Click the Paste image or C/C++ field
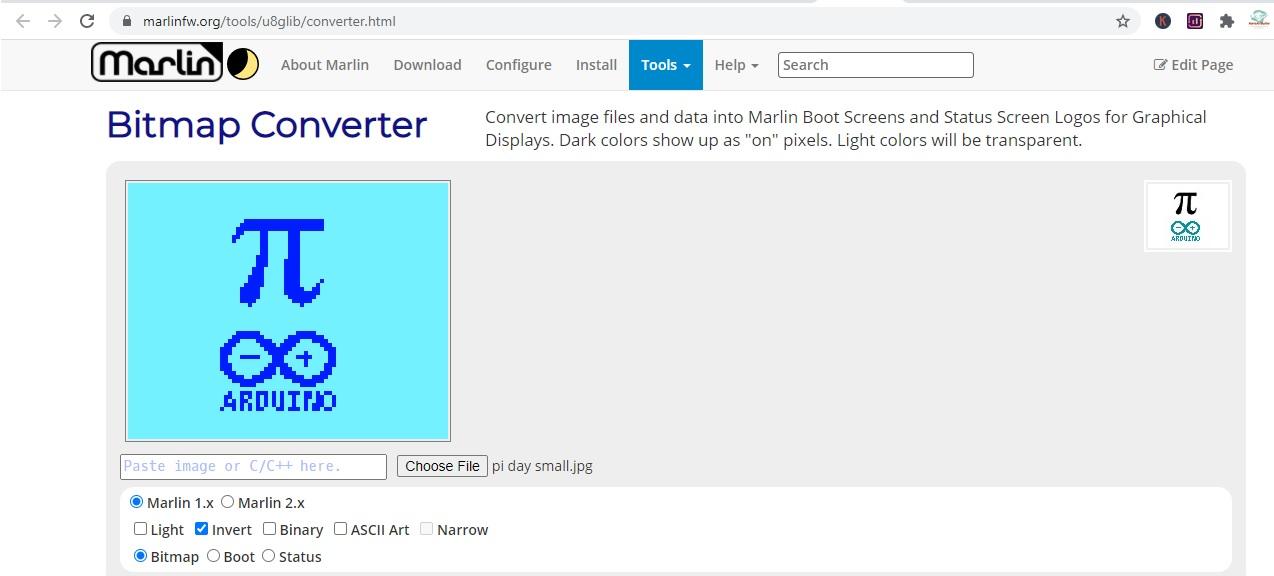 click(253, 467)
